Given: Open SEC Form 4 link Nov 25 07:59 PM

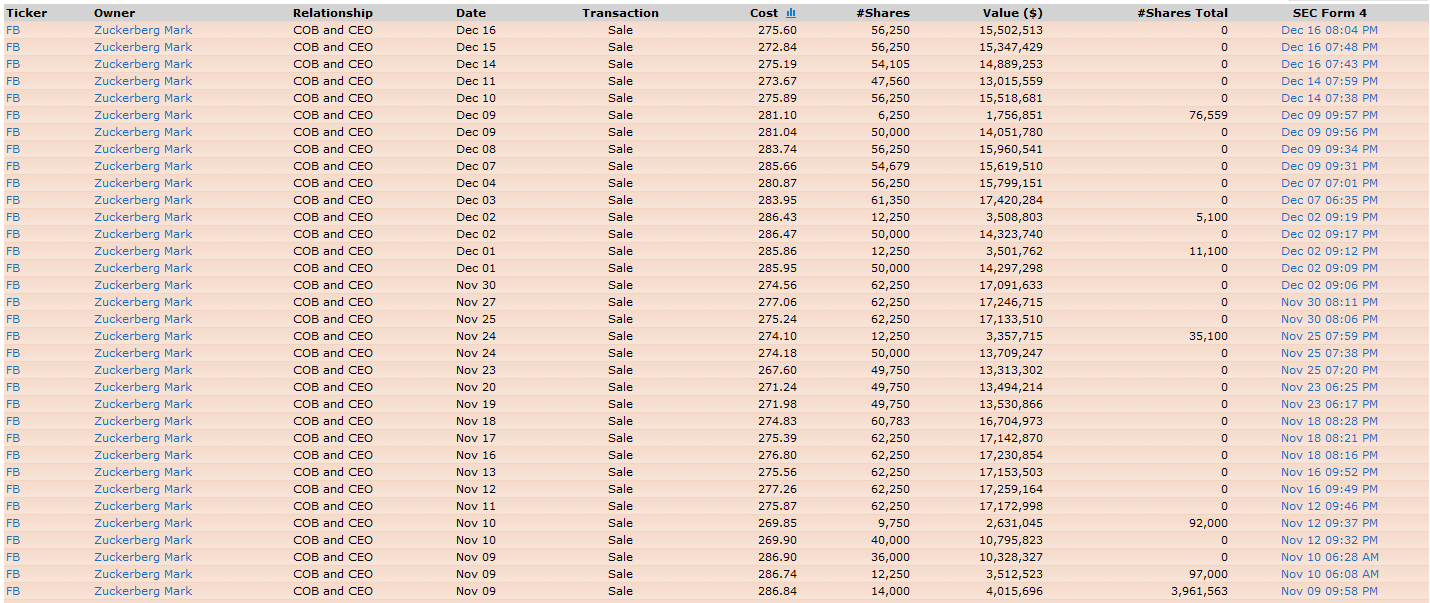Looking at the screenshot, I should click(1329, 336).
